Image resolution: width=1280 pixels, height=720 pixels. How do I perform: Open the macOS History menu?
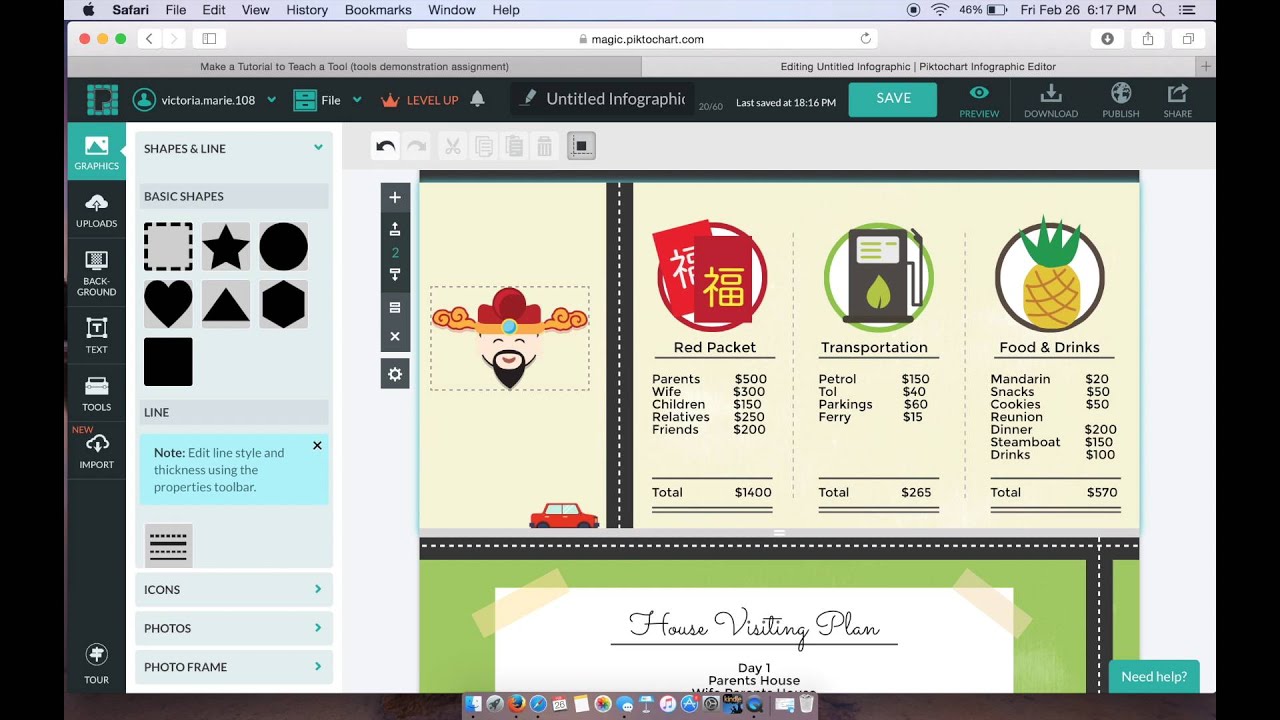pos(307,10)
